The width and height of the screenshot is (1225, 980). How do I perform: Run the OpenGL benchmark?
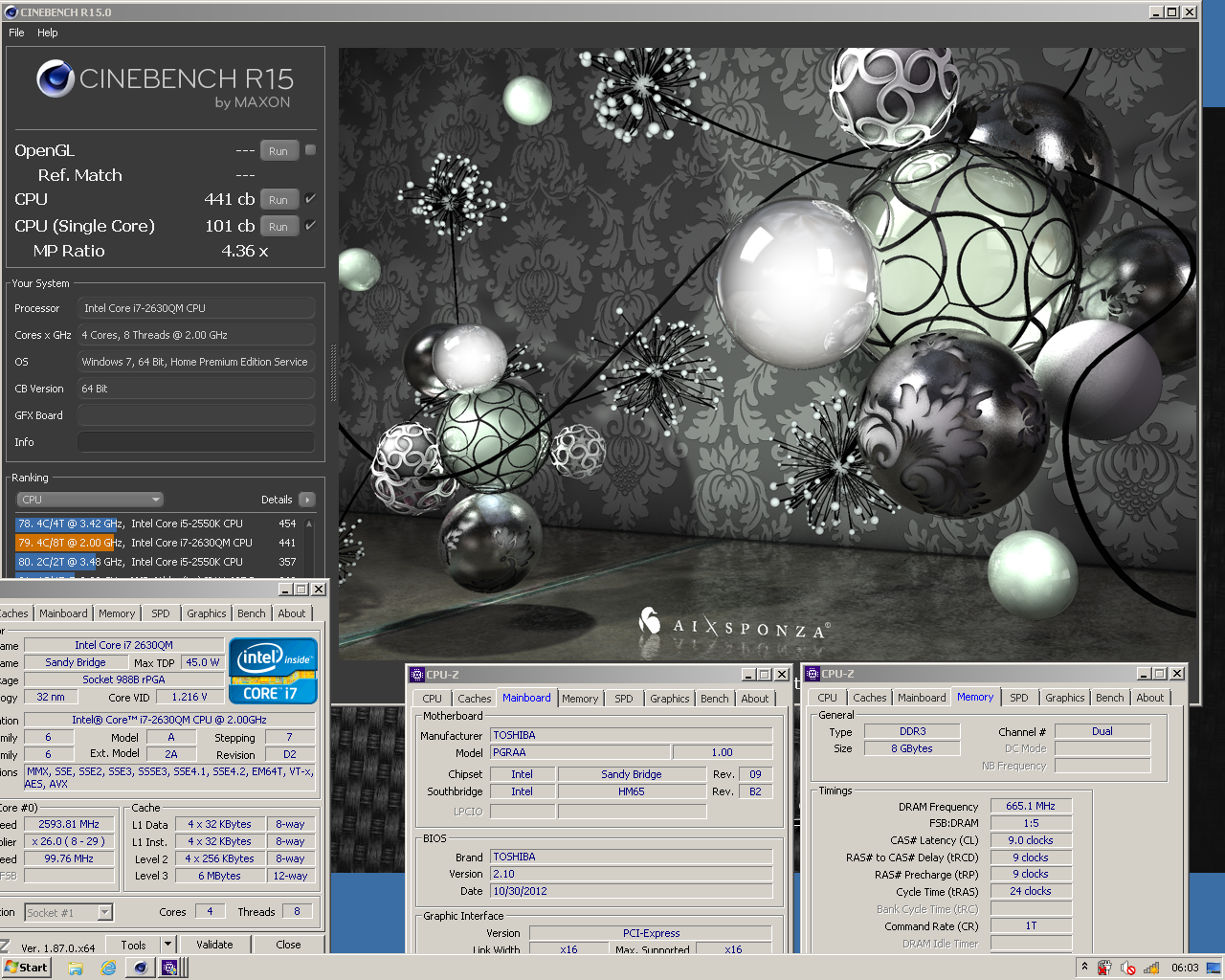[x=278, y=151]
